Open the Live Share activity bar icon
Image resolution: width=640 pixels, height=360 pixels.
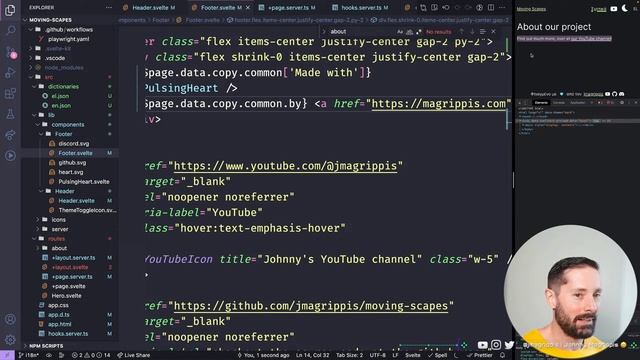pos(10,135)
